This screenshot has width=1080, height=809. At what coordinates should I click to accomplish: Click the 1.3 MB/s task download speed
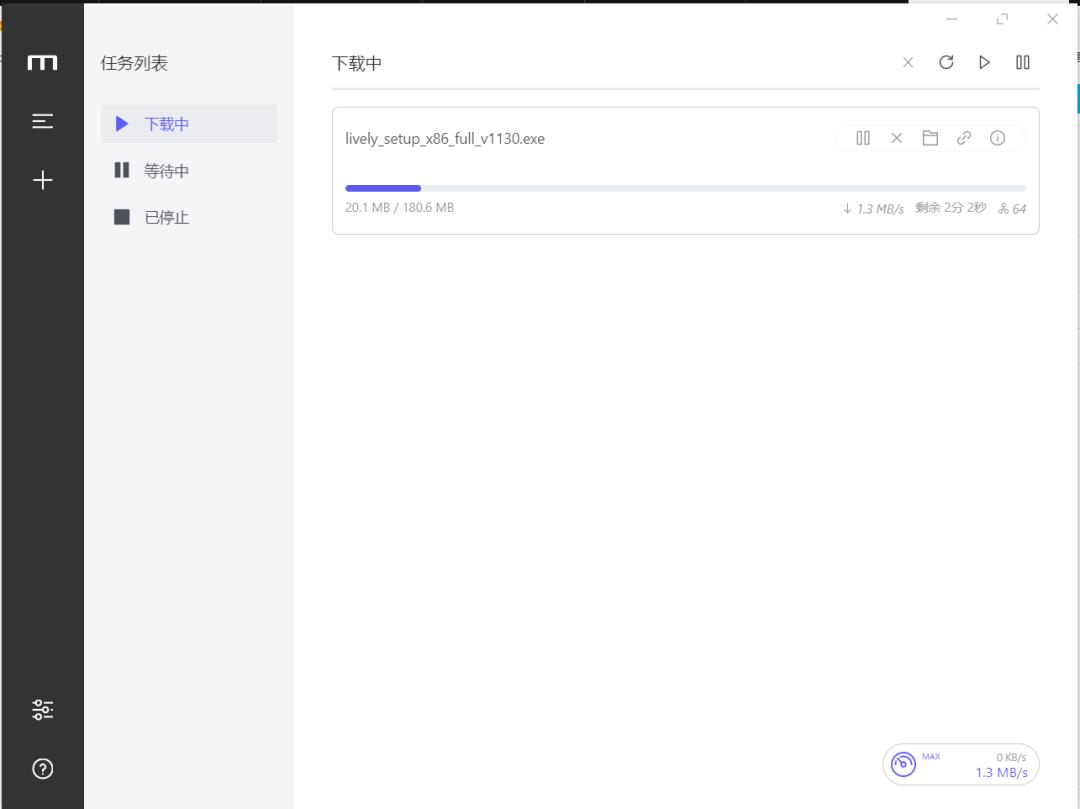(873, 209)
